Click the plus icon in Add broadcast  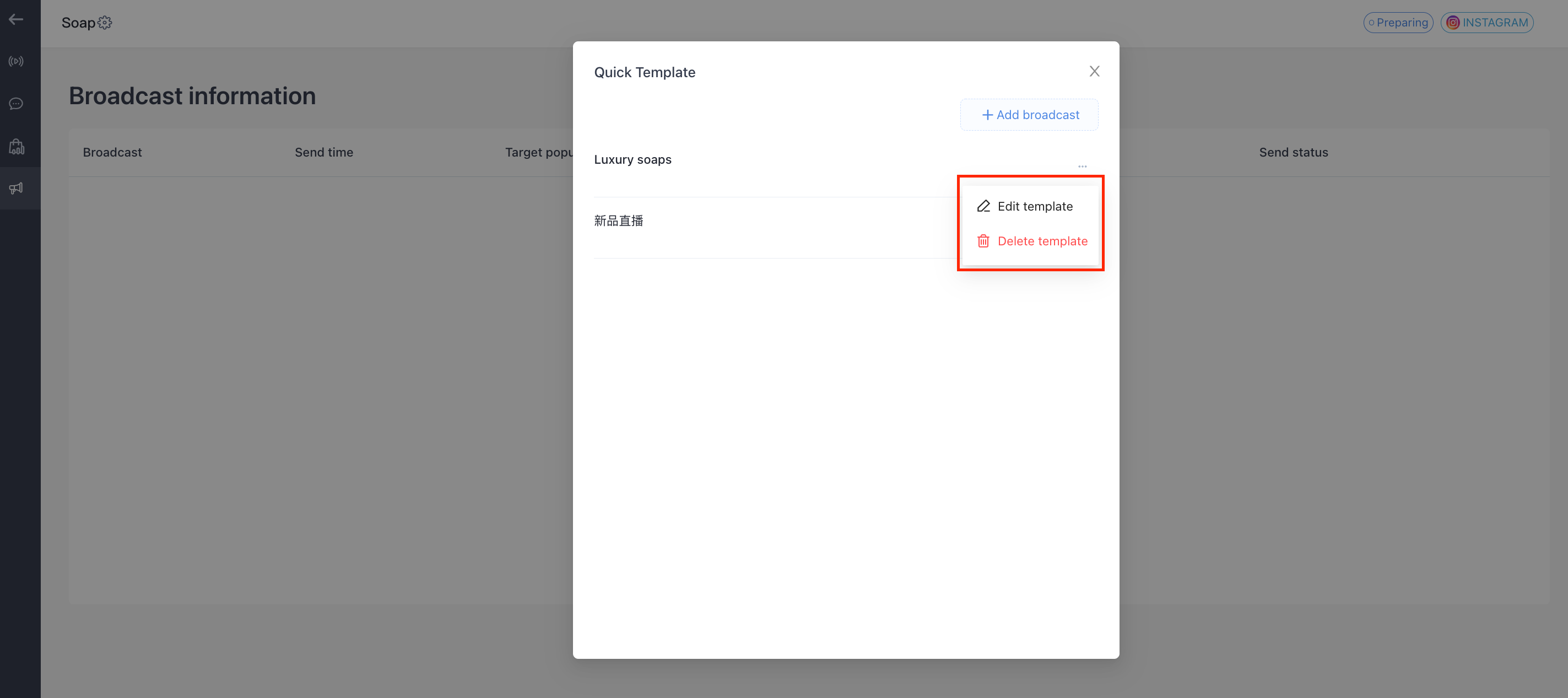coord(987,115)
